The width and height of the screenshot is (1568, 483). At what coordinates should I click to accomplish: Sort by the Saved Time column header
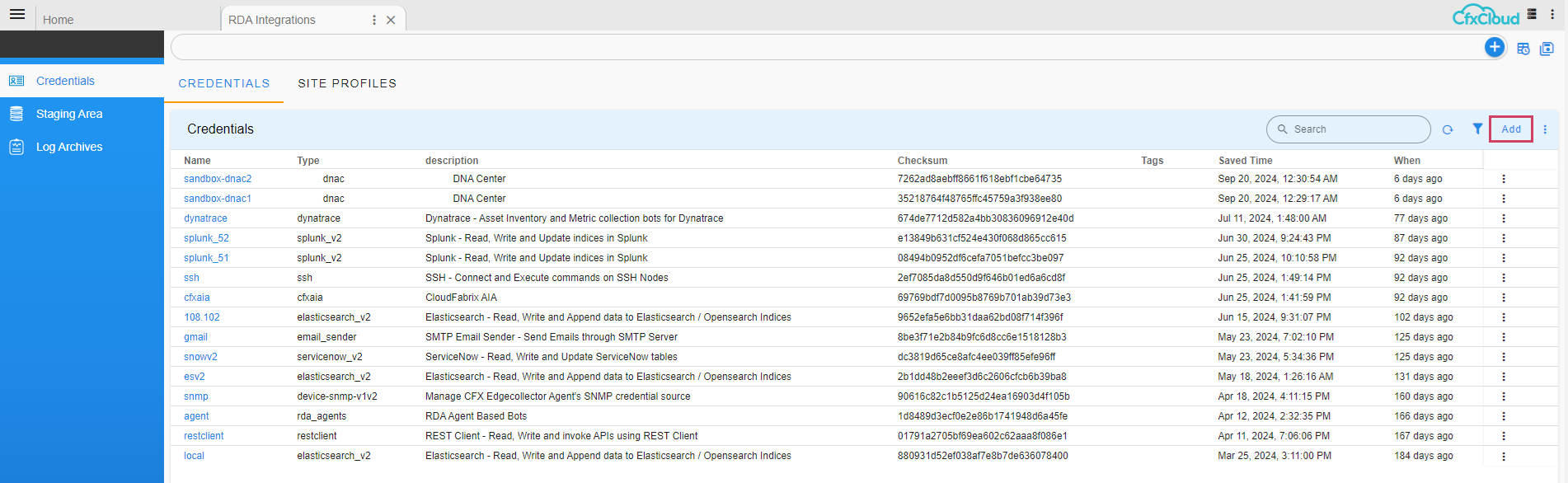click(x=1245, y=161)
